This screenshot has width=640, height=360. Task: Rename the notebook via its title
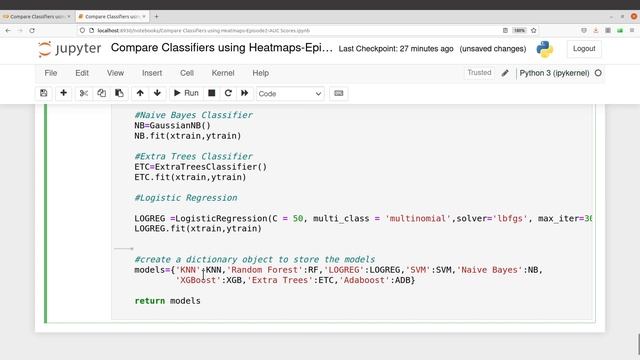pyautogui.click(x=222, y=48)
